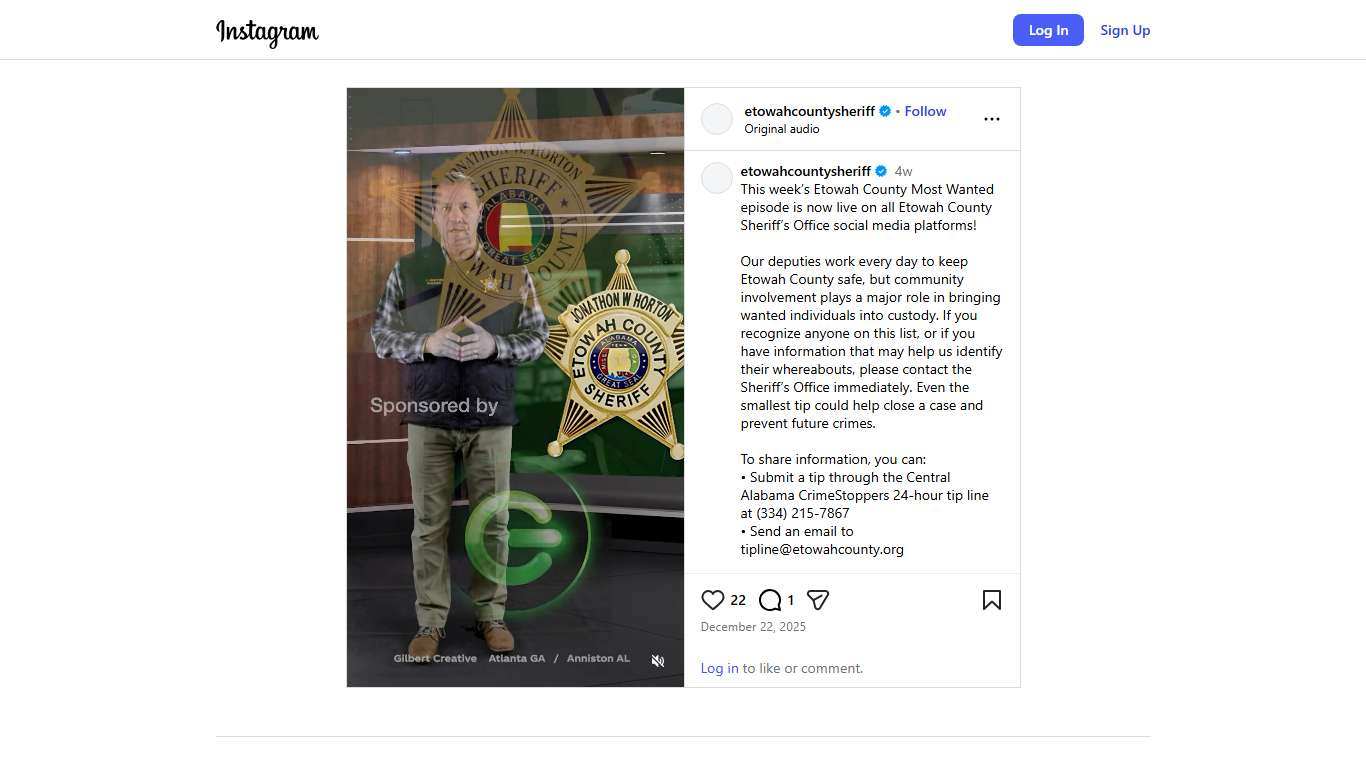The width and height of the screenshot is (1366, 768).
Task: Follow the etowahcountysheriff account
Action: pyautogui.click(x=925, y=111)
